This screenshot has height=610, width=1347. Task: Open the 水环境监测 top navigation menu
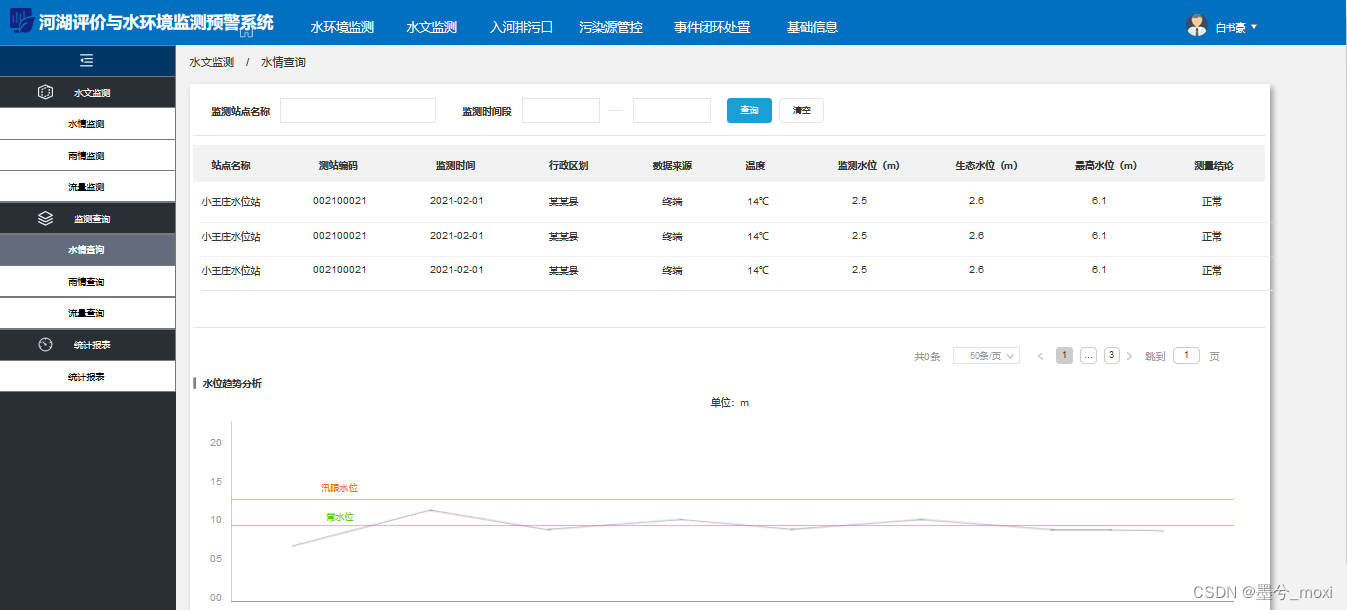click(342, 27)
